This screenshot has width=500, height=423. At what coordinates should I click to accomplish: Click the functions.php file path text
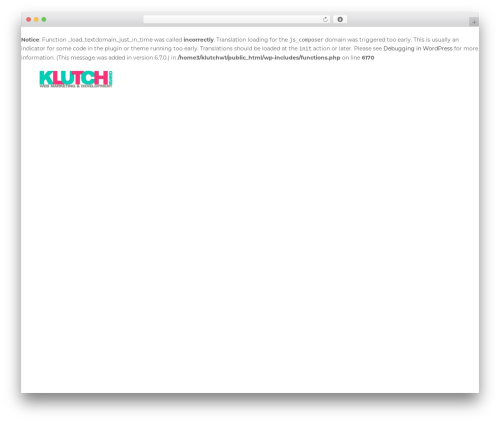pyautogui.click(x=259, y=58)
